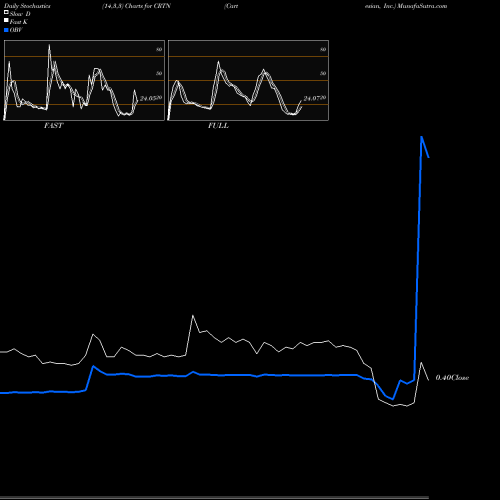
Task: Click the blue OBV legend swatch
Action: pyautogui.click(x=6, y=30)
